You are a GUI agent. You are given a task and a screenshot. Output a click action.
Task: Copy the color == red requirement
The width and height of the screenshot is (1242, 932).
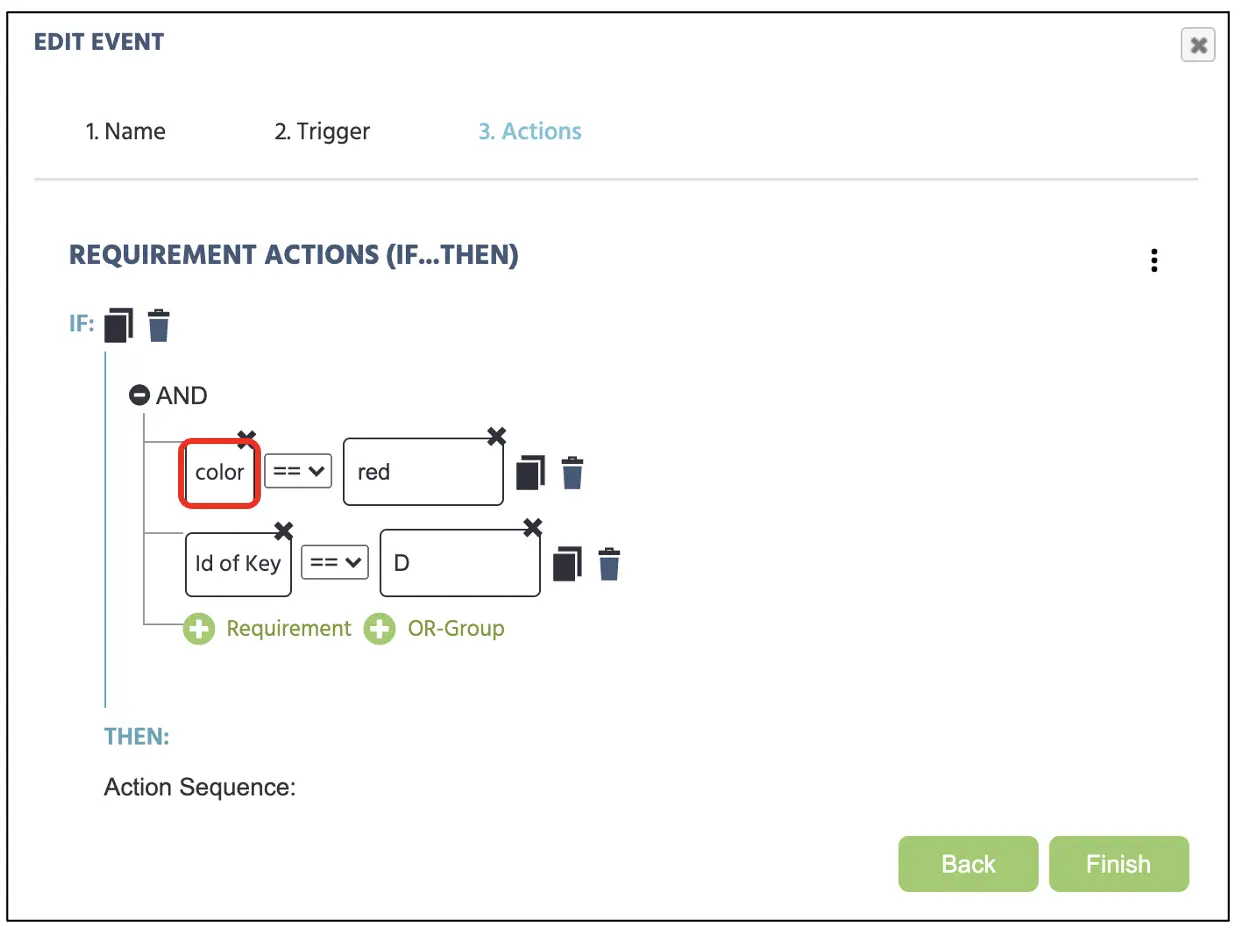531,472
